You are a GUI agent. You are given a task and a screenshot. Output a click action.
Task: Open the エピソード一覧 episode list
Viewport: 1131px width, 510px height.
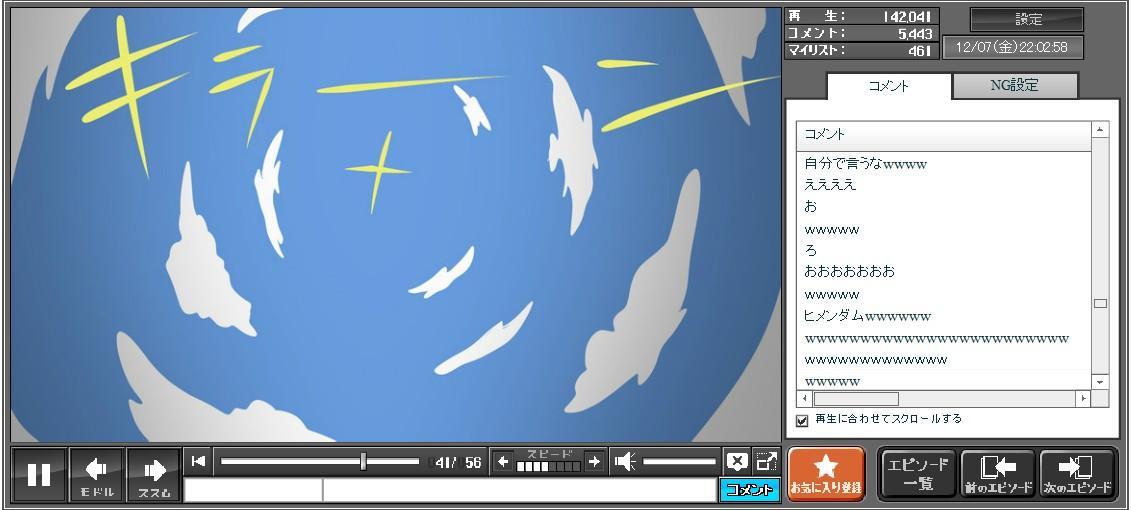[x=918, y=474]
